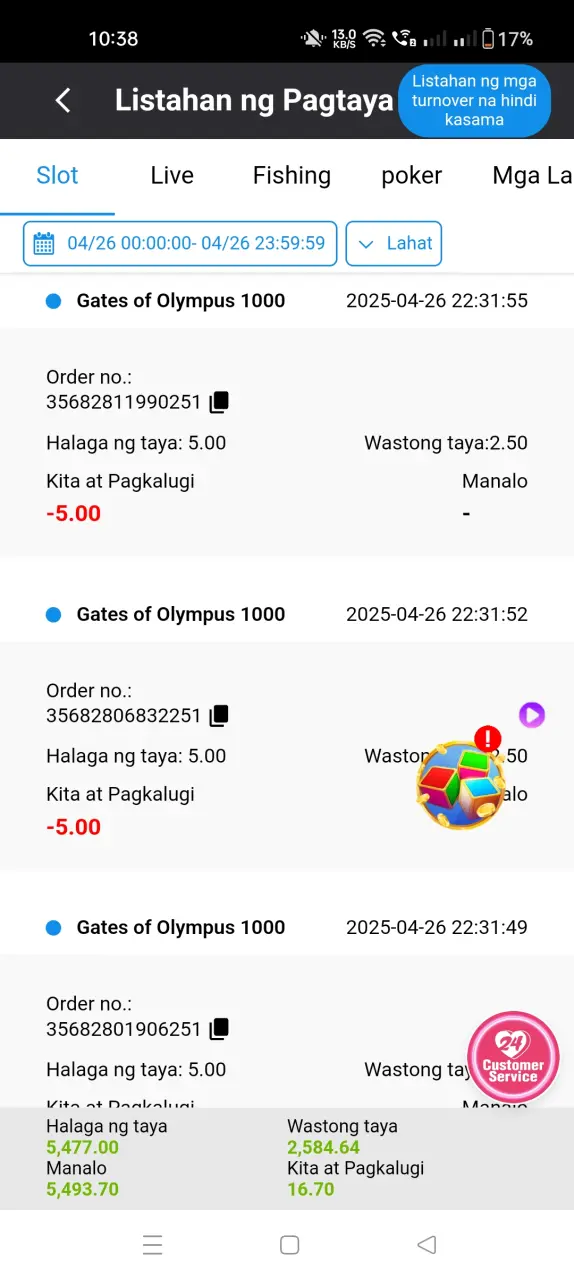Image resolution: width=574 pixels, height=1280 pixels.
Task: Tap Android home square button
Action: pos(290,1244)
